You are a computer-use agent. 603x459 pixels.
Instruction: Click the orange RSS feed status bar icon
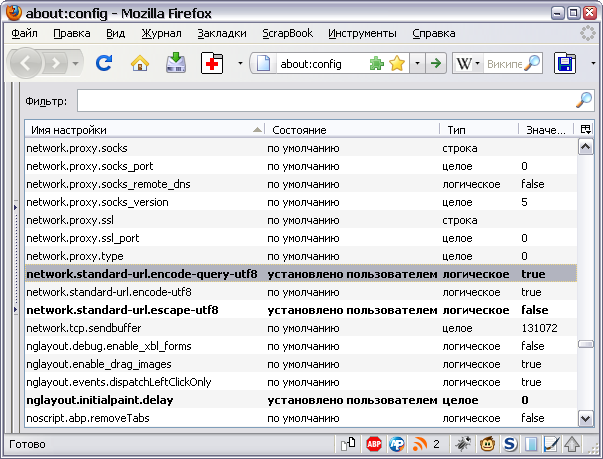point(420,444)
